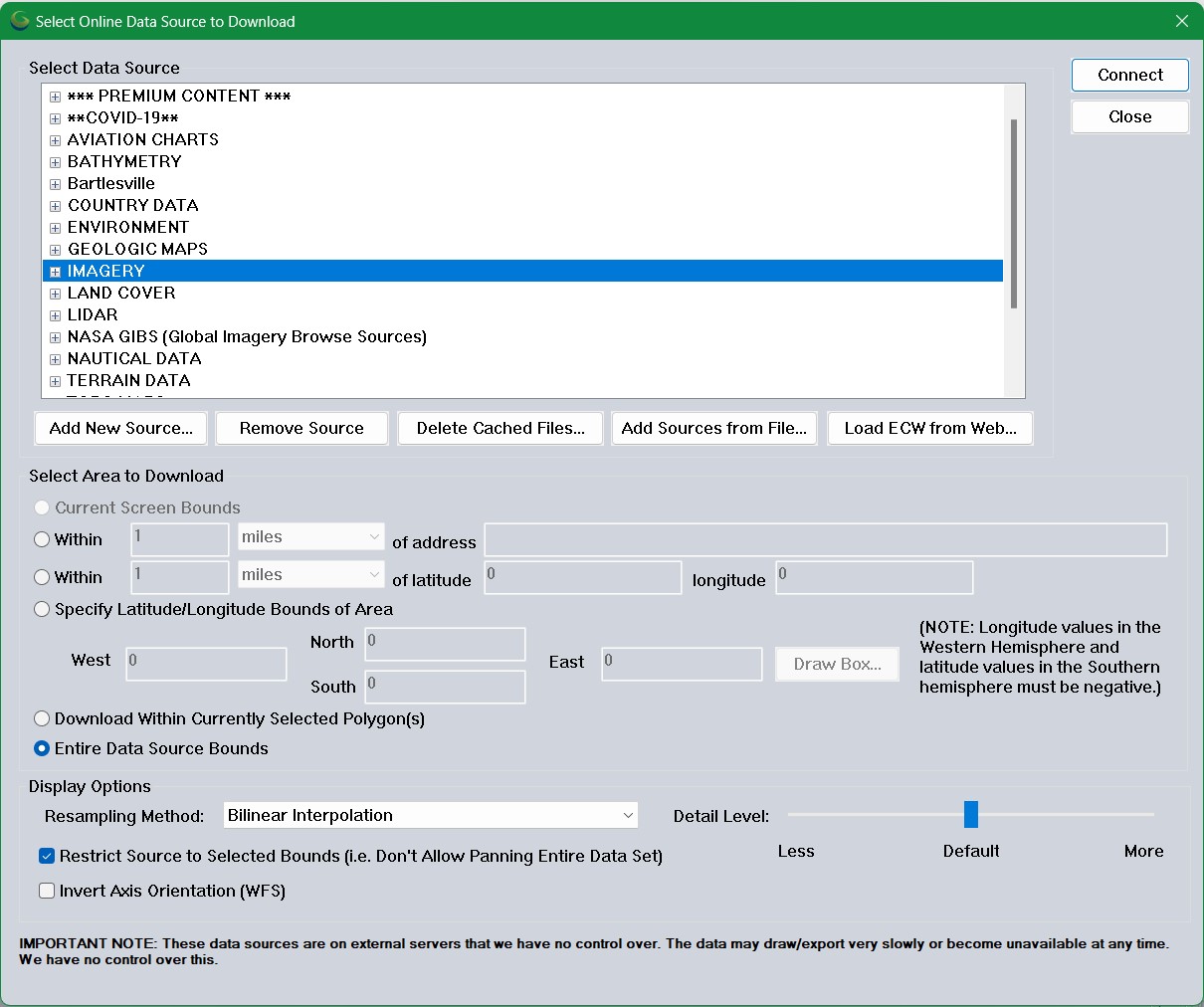Open the Resampling Method dropdown
The height and width of the screenshot is (1007, 1204).
coord(431,816)
